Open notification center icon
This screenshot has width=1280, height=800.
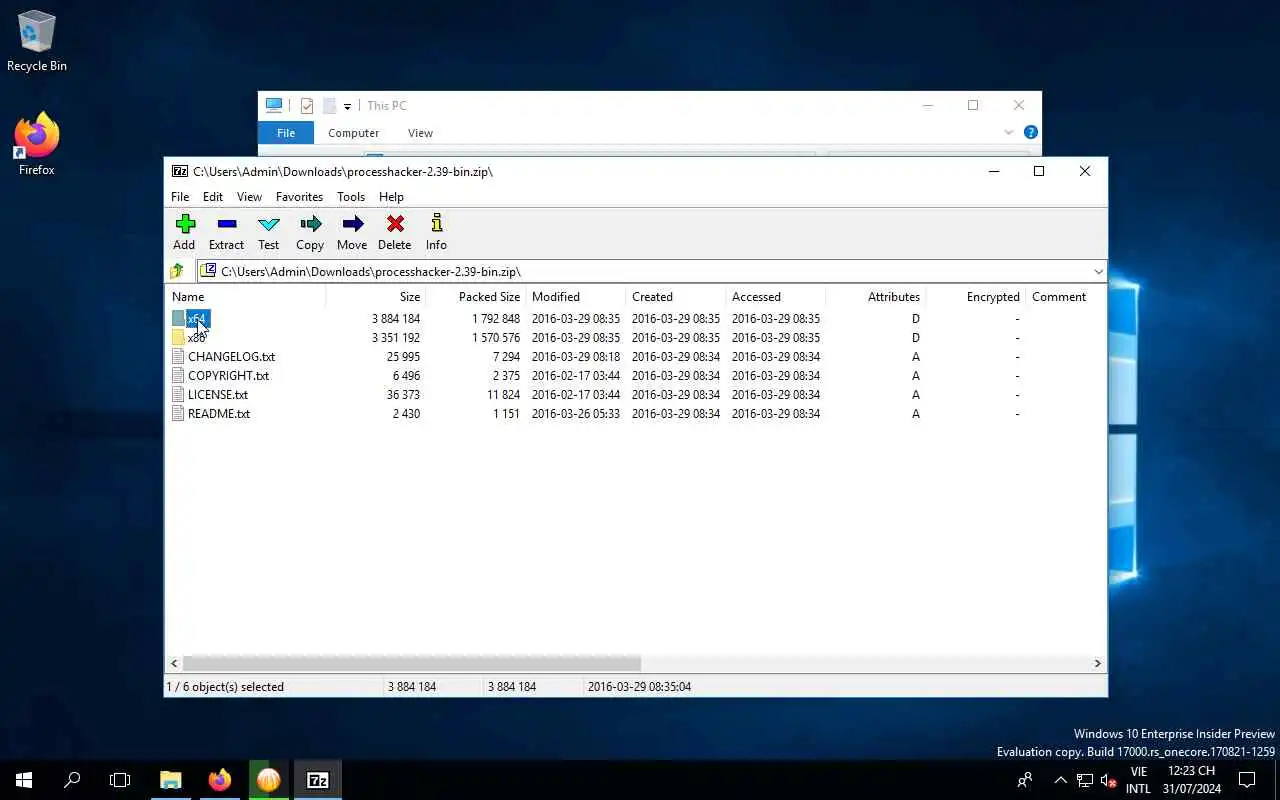(x=1247, y=780)
